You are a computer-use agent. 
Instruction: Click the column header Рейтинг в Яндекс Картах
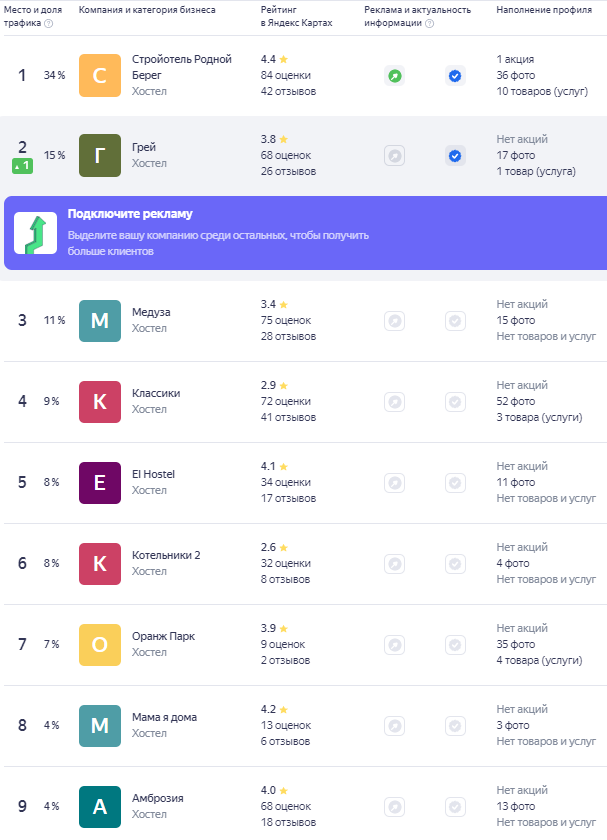[296, 16]
